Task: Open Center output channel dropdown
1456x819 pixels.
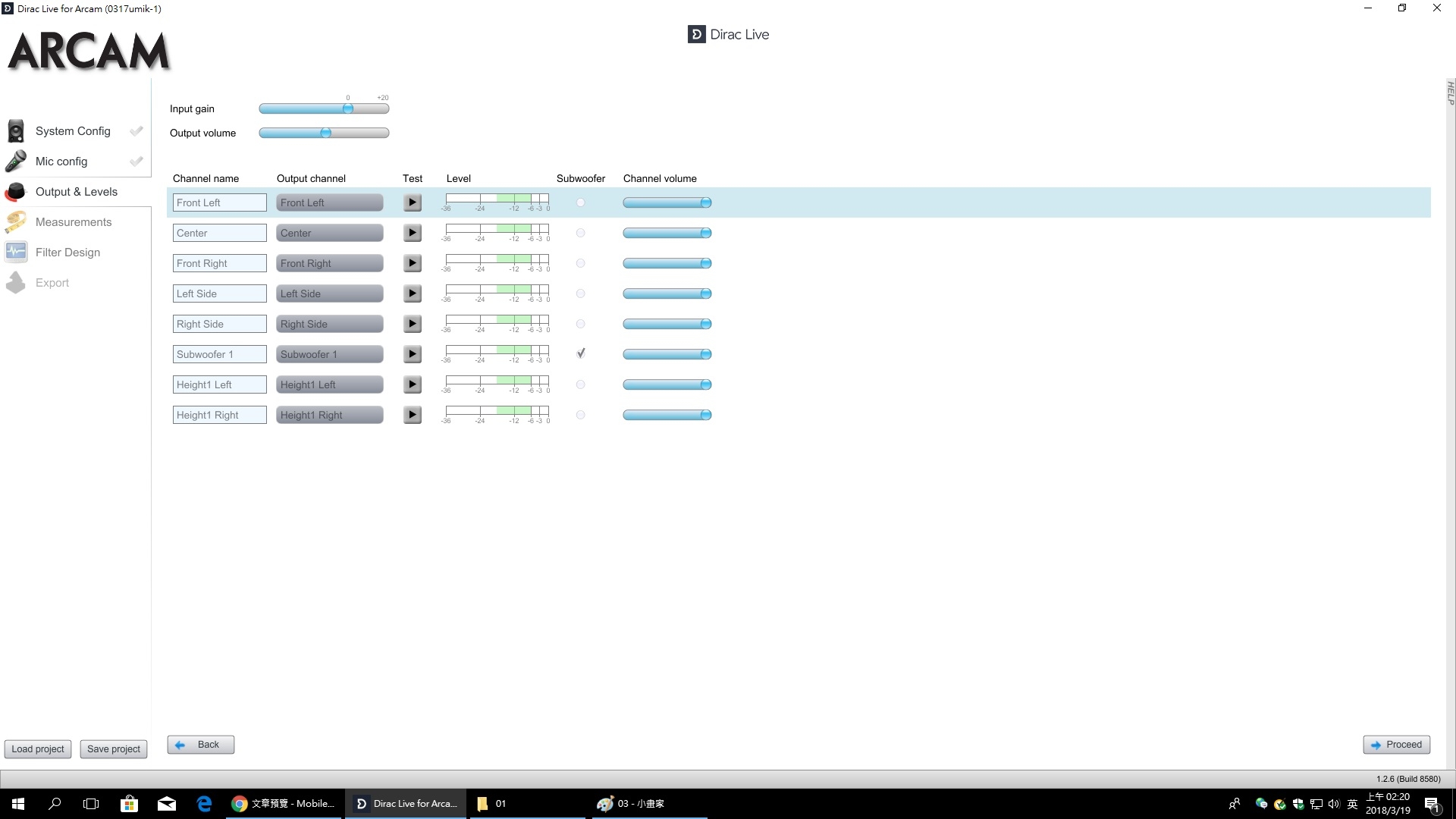Action: pos(329,233)
